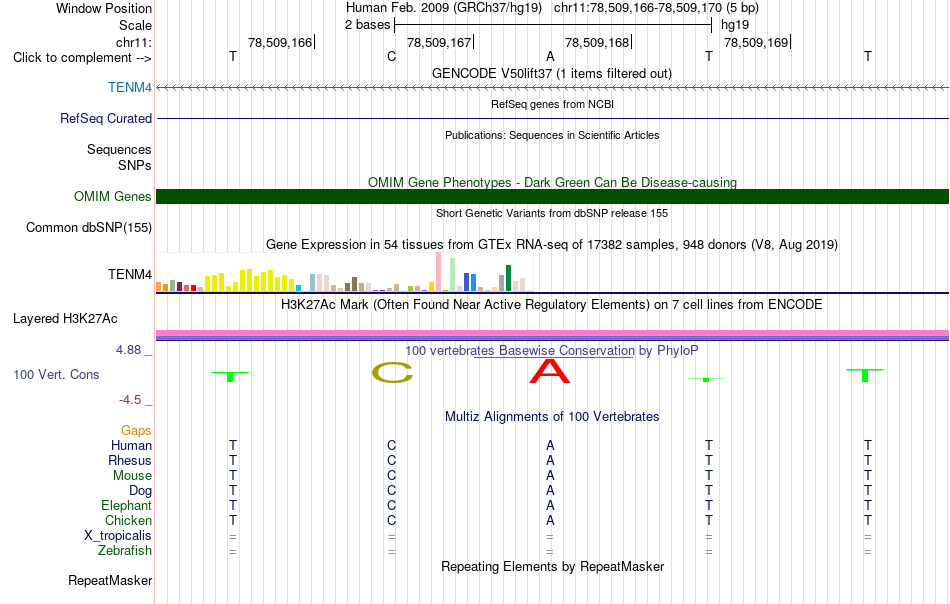Screen dimensions: 950x604
Task: Click the Chicken alignment row label
Action: click(x=128, y=520)
